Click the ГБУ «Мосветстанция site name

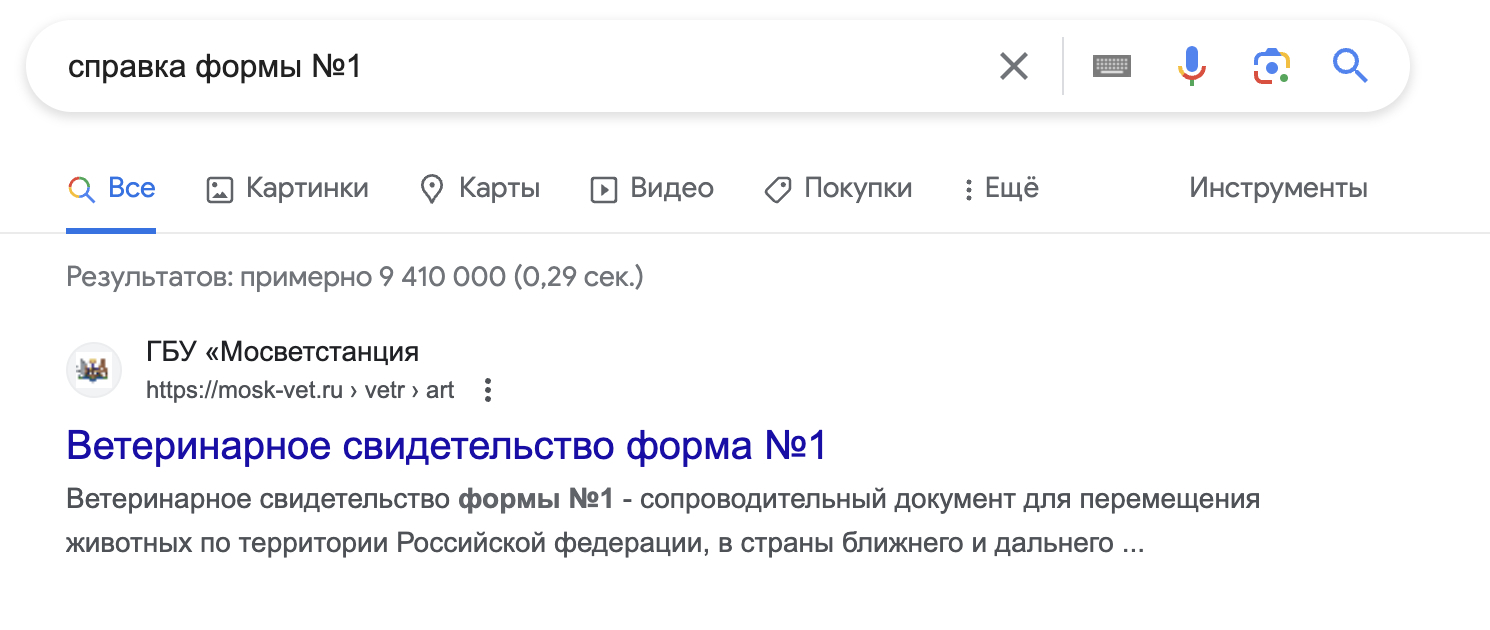[282, 352]
